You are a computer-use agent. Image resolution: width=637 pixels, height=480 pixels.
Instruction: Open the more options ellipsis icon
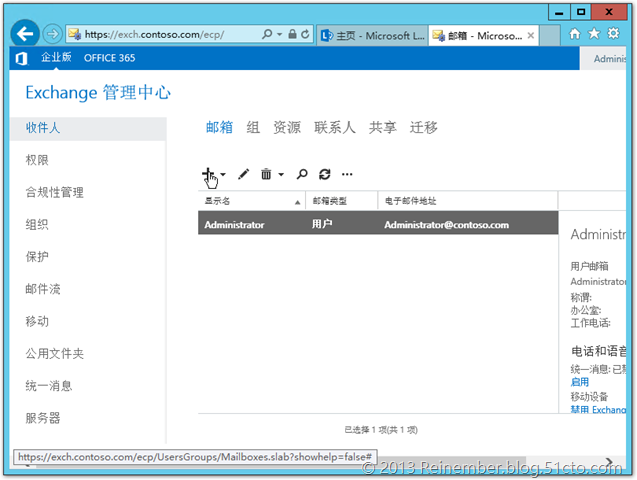(x=347, y=174)
